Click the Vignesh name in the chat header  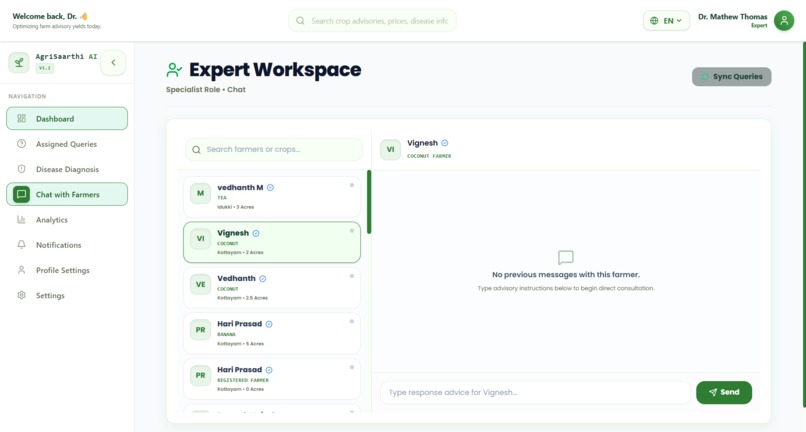tap(423, 143)
